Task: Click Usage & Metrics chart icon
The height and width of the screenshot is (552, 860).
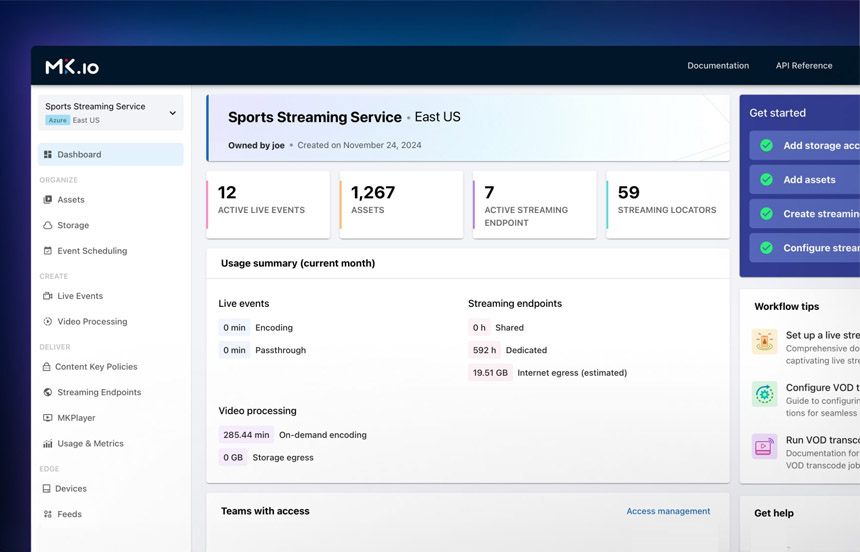Action: [x=48, y=443]
